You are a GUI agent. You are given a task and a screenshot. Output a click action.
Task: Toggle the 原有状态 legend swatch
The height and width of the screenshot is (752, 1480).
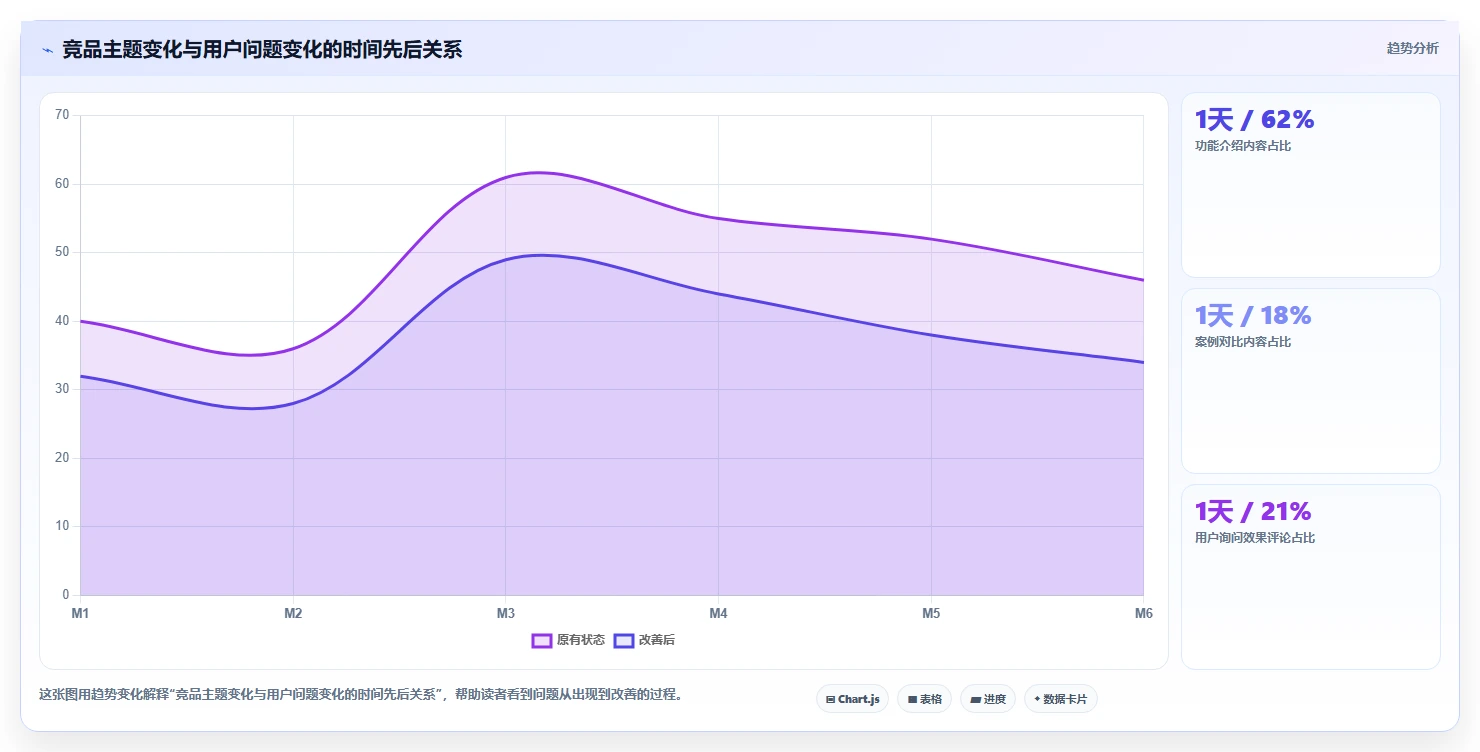tap(542, 641)
